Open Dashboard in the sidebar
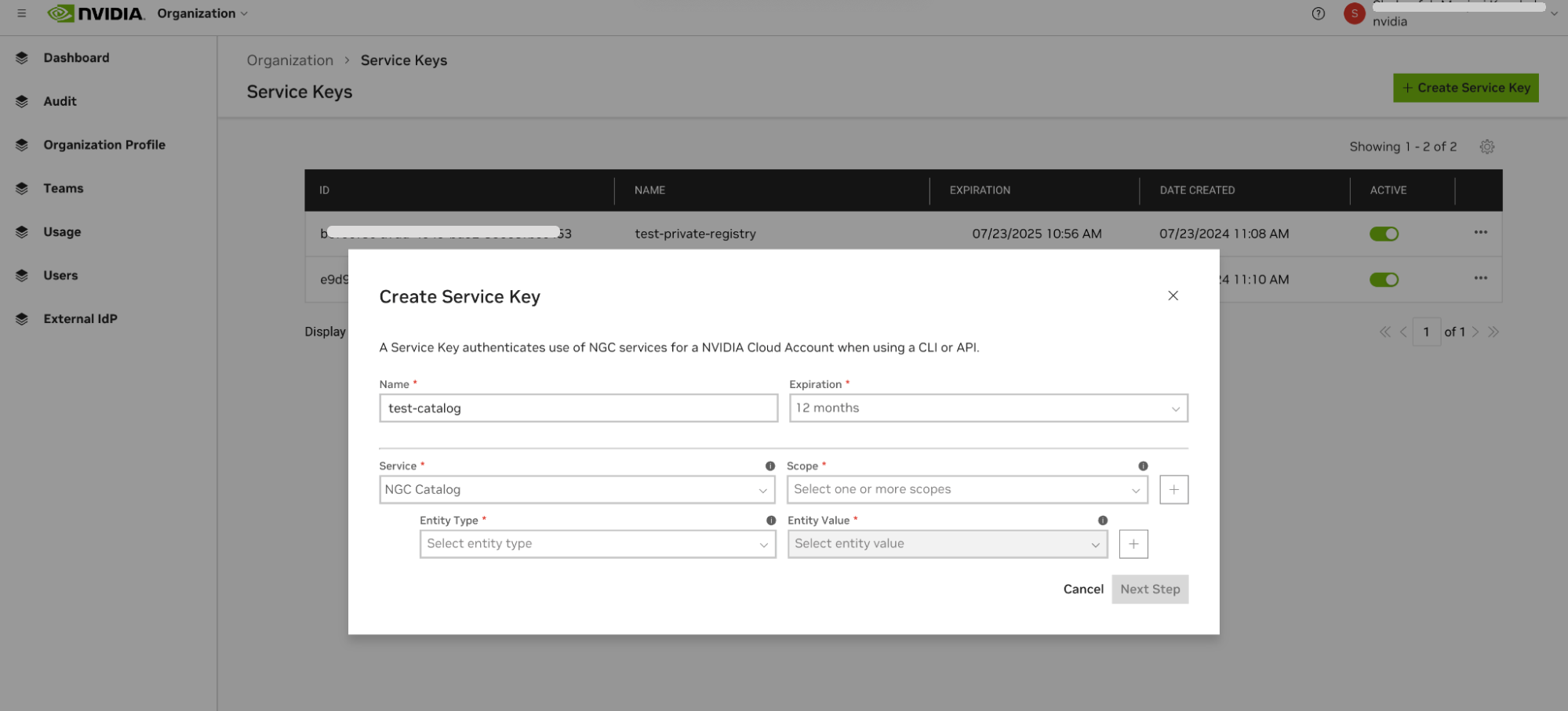 (x=76, y=58)
